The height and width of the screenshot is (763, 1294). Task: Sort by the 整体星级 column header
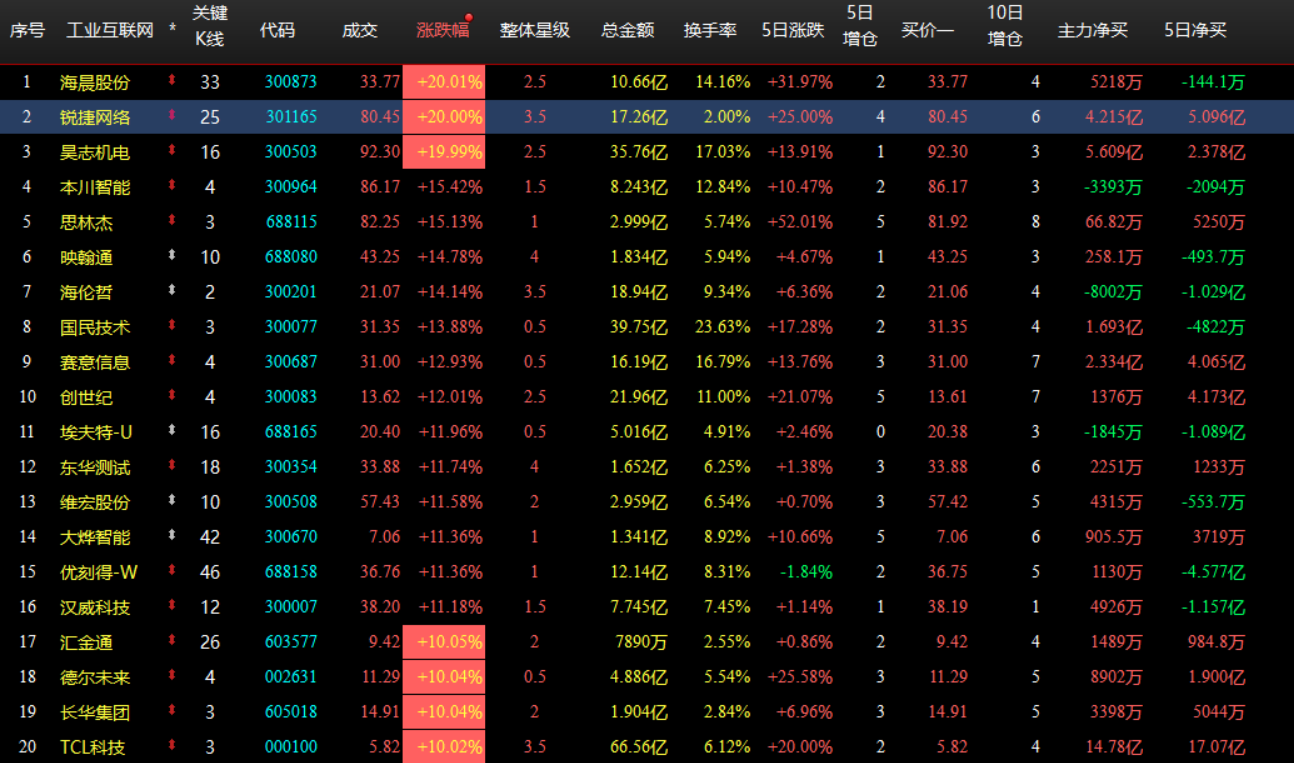(x=535, y=30)
